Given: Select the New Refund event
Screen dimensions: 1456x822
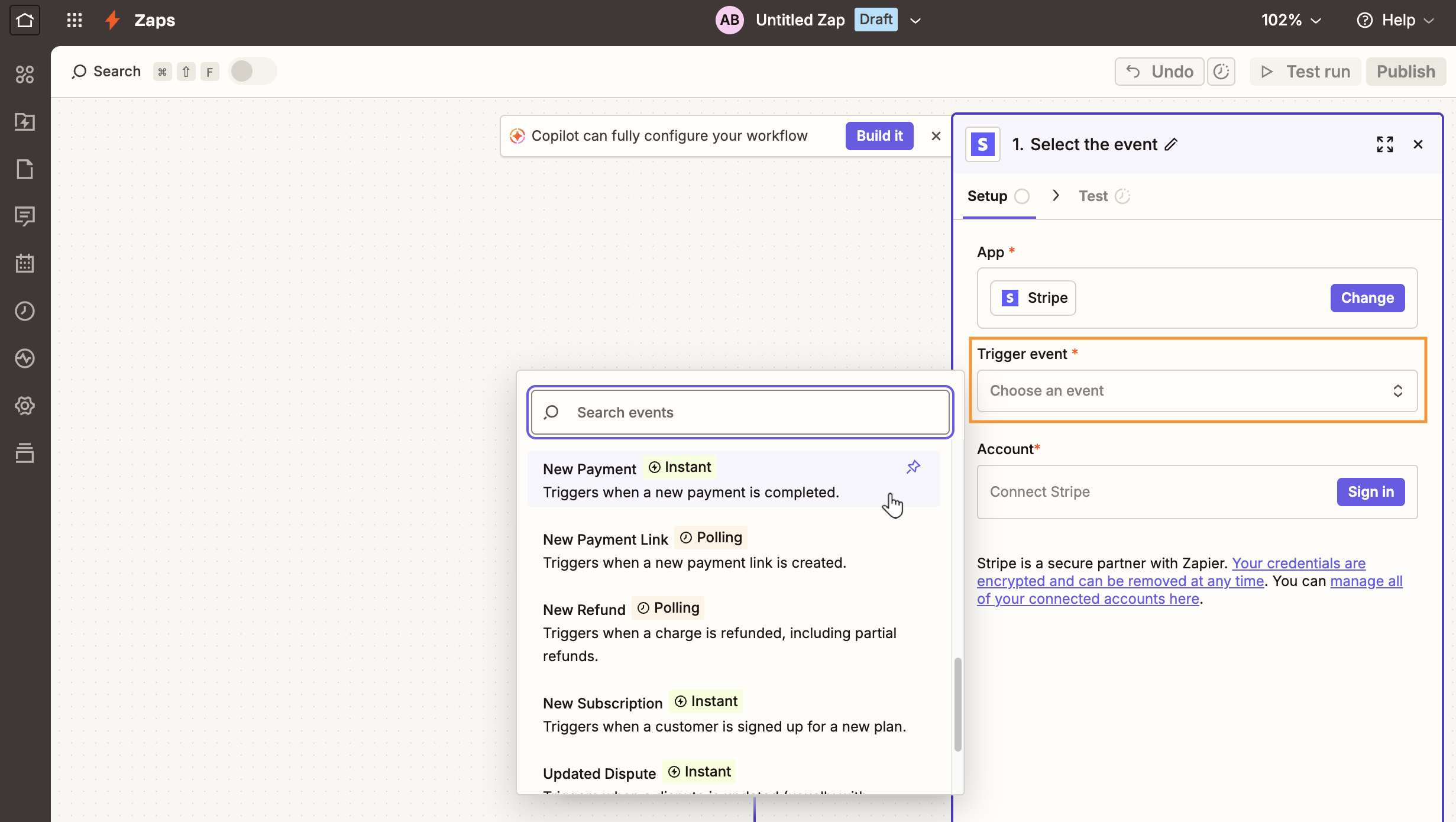Looking at the screenshot, I should click(x=733, y=632).
